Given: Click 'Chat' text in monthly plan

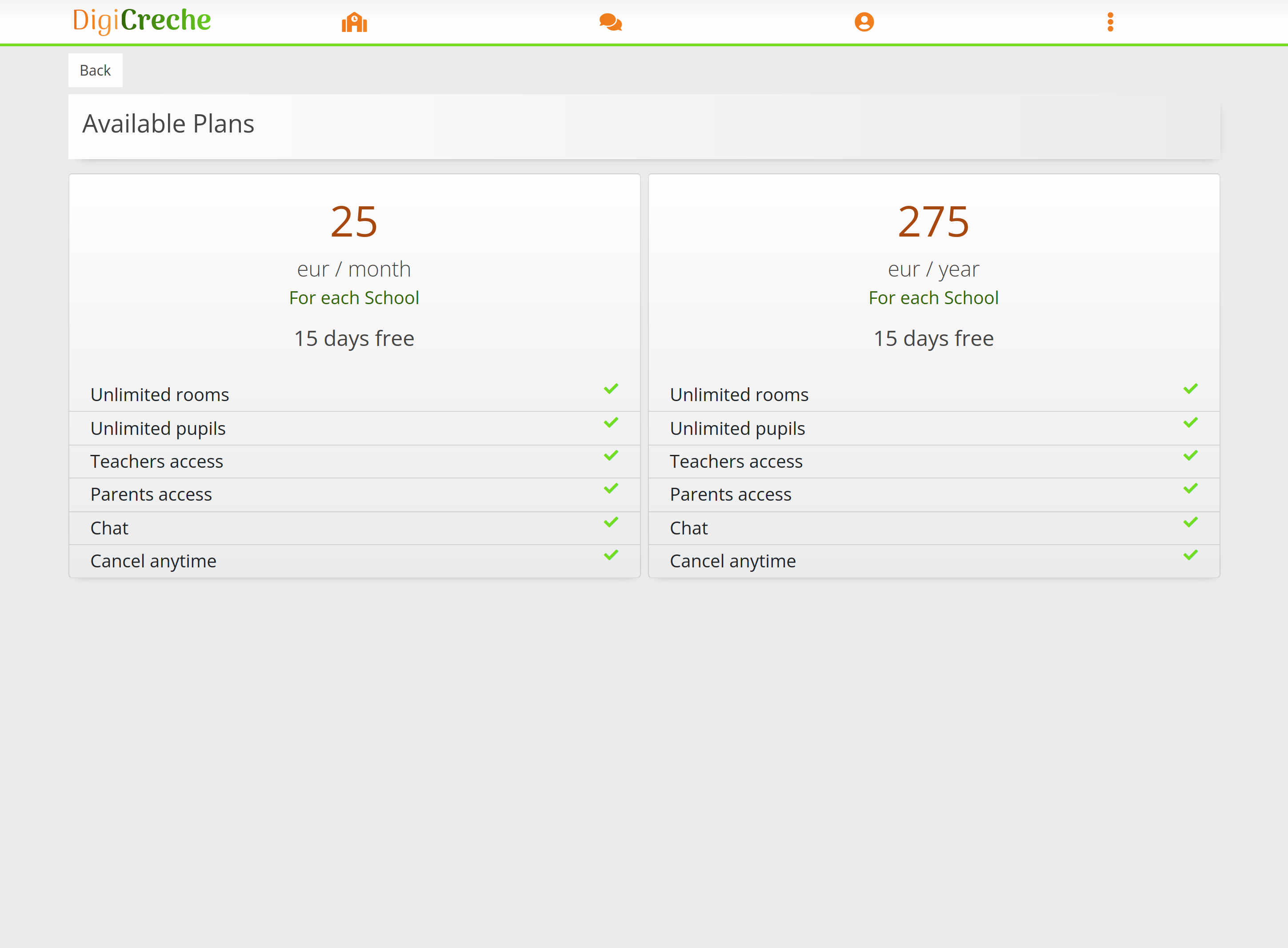Looking at the screenshot, I should coord(109,528).
